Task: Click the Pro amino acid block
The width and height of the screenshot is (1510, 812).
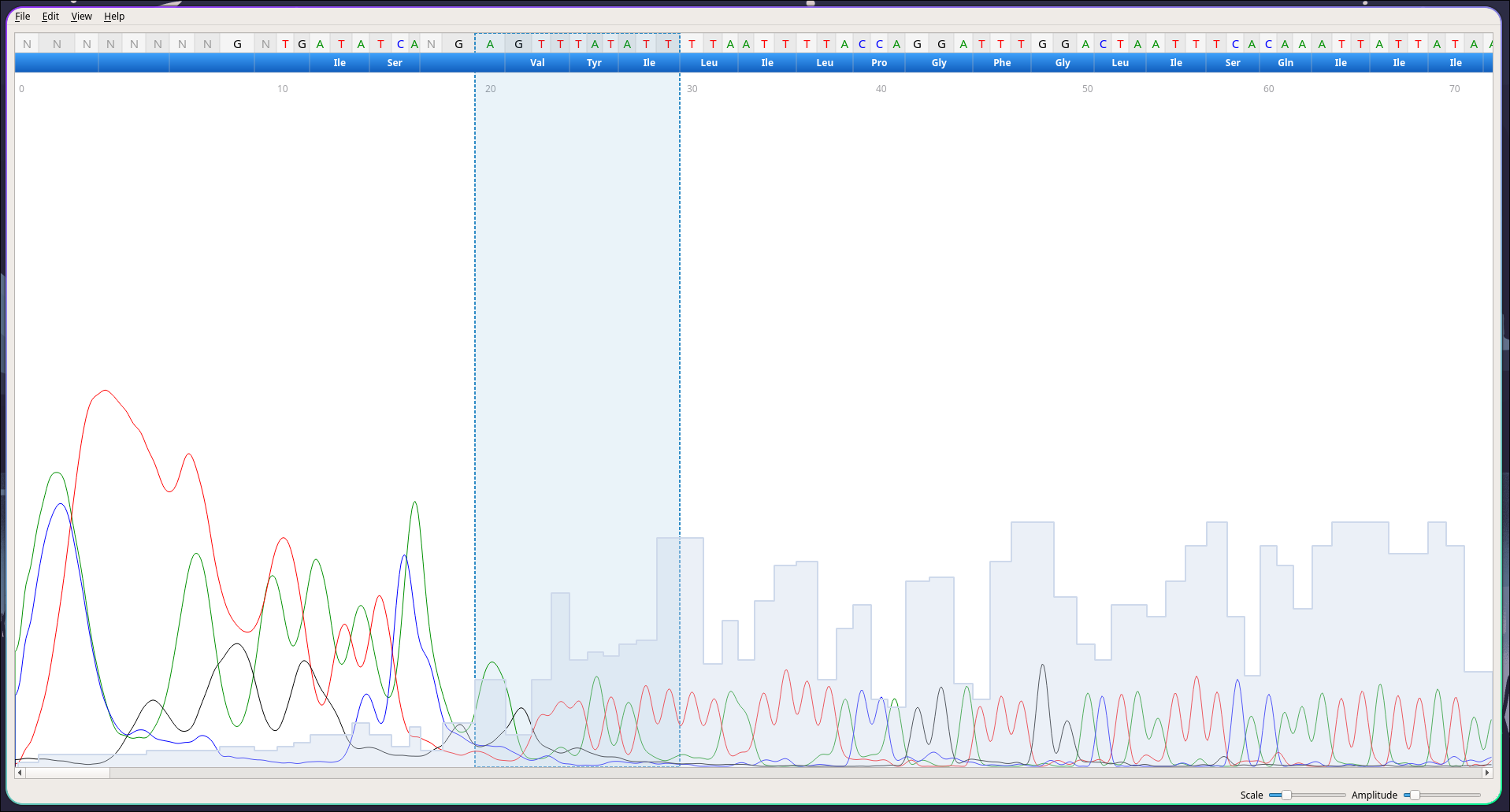Action: click(879, 63)
